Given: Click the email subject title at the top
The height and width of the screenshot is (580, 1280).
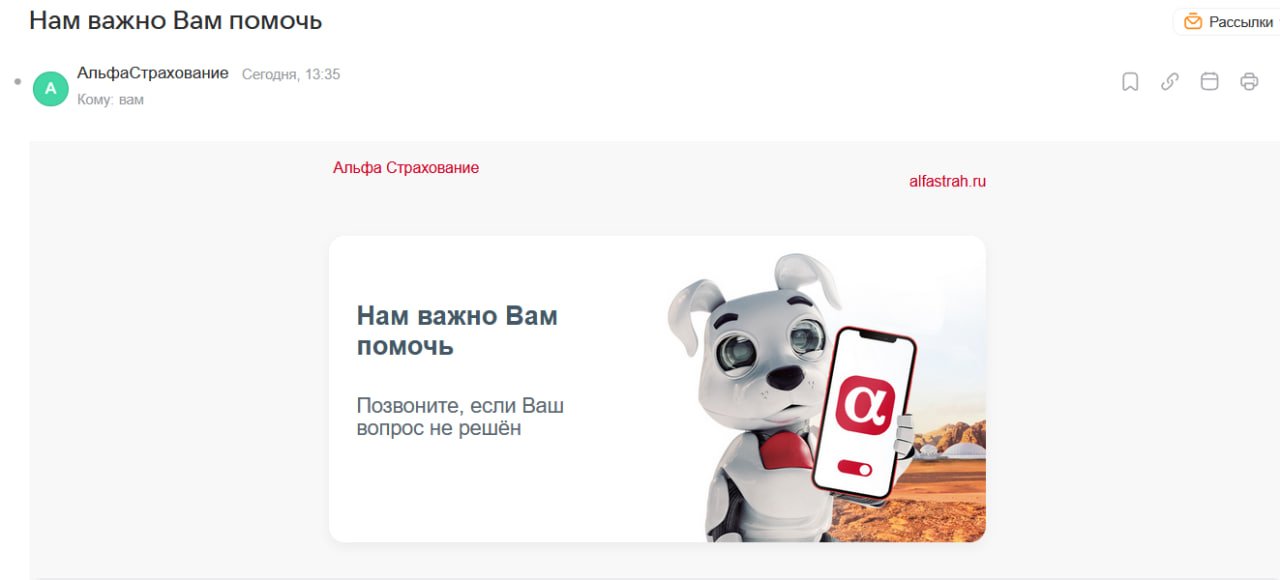Looking at the screenshot, I should click(176, 20).
